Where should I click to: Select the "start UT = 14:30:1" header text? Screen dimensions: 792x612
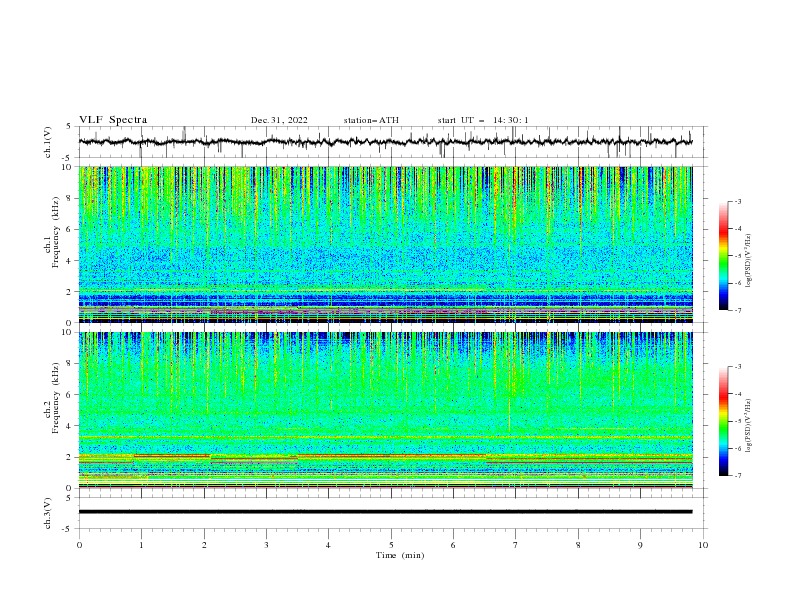point(483,120)
